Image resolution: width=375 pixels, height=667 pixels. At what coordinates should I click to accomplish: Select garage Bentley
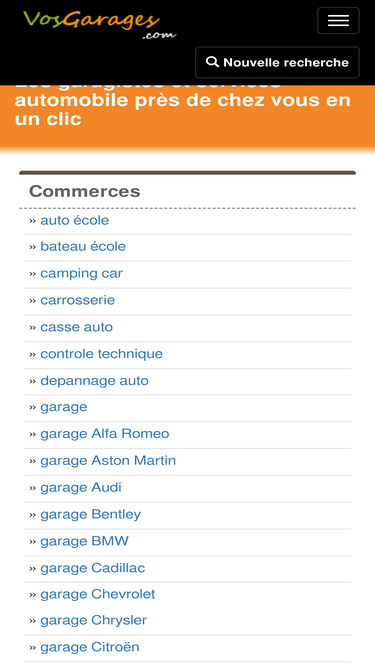91,514
